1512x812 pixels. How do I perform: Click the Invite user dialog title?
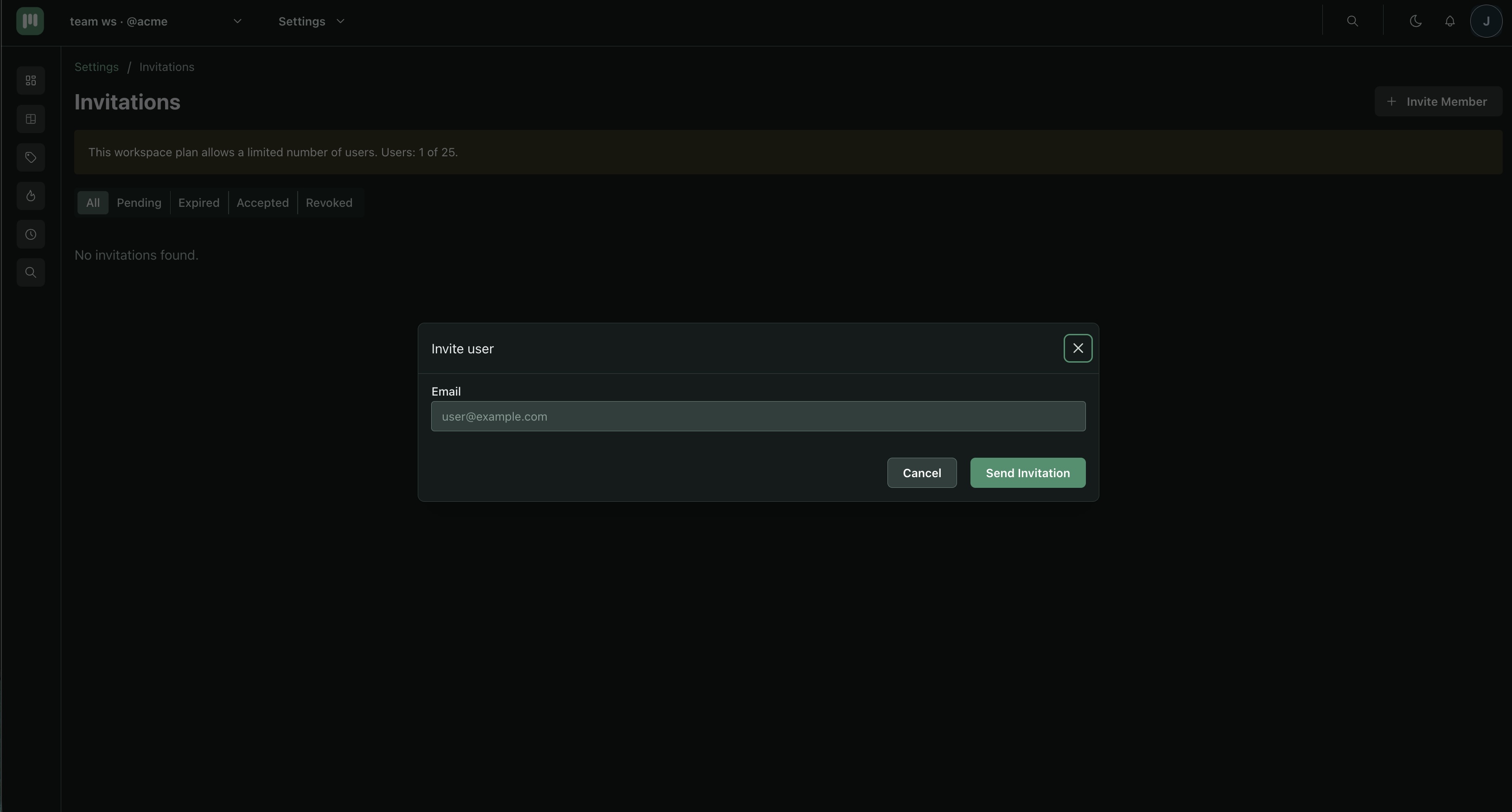pyautogui.click(x=463, y=349)
